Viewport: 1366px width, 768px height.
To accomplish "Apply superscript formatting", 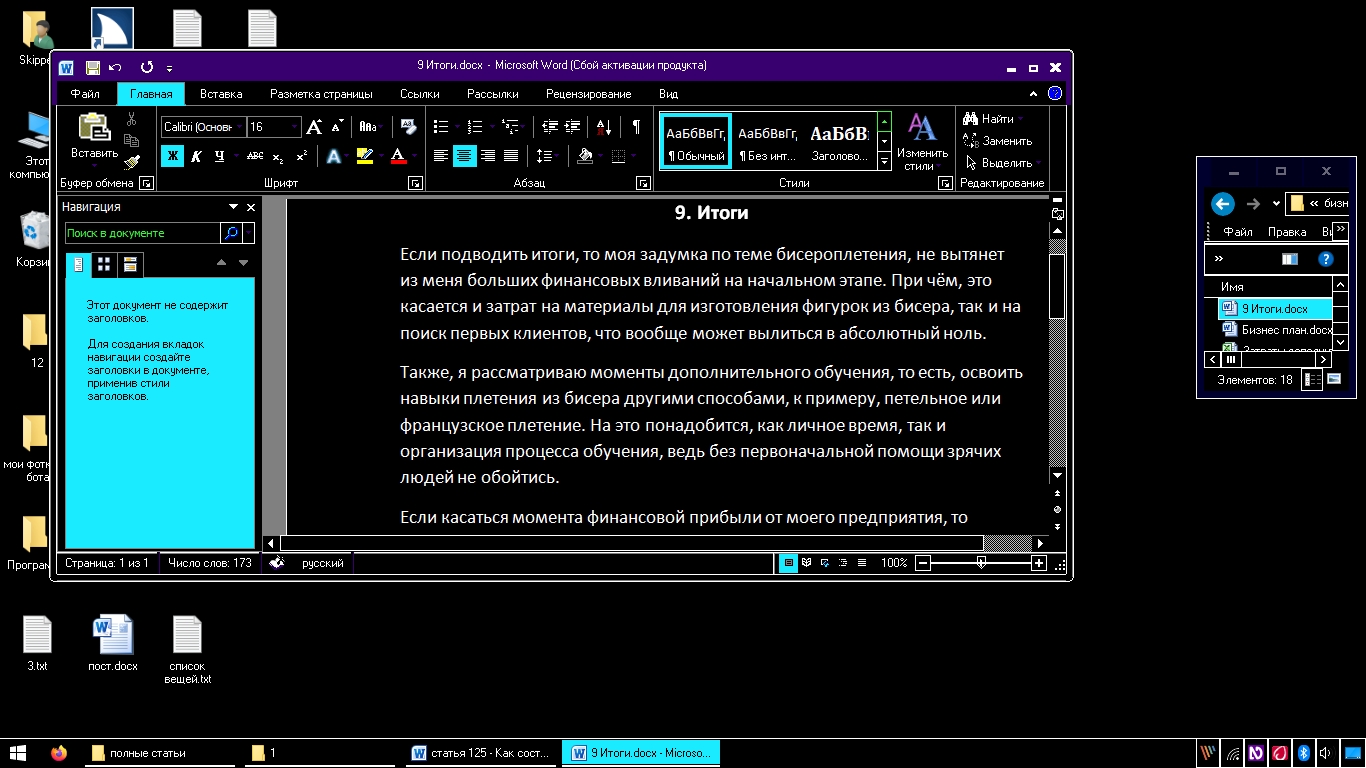I will pyautogui.click(x=301, y=156).
